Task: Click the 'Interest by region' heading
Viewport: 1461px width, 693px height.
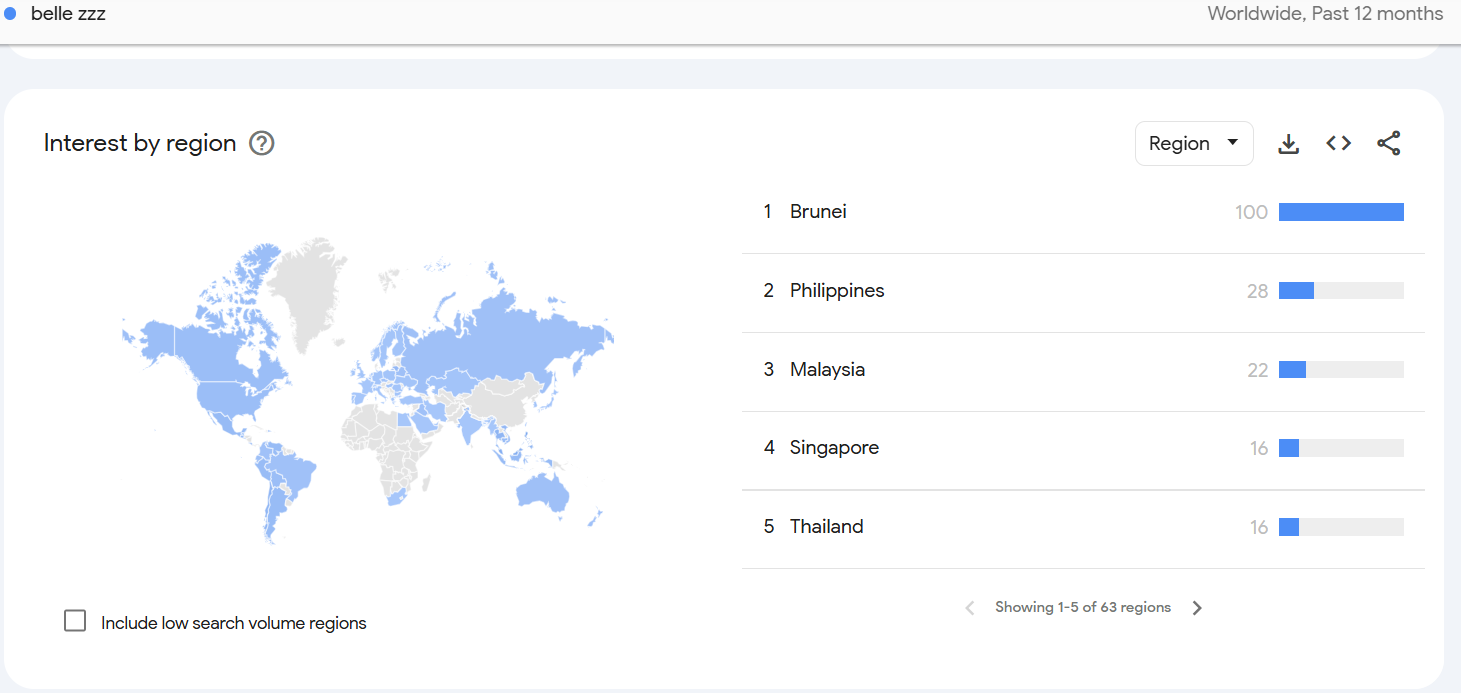Action: (x=140, y=143)
